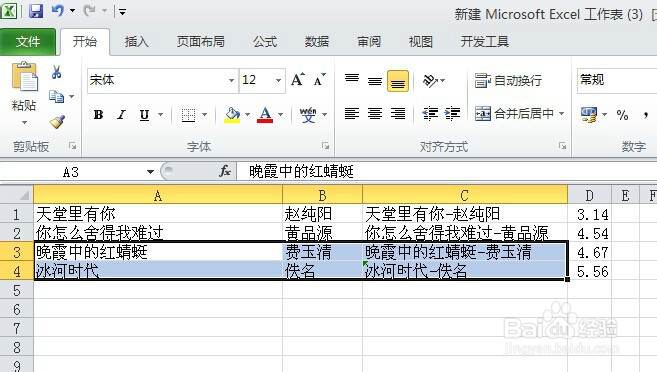Screen dimensions: 657x372
Task: Apply the yellow fill color bucket
Action: coord(232,115)
